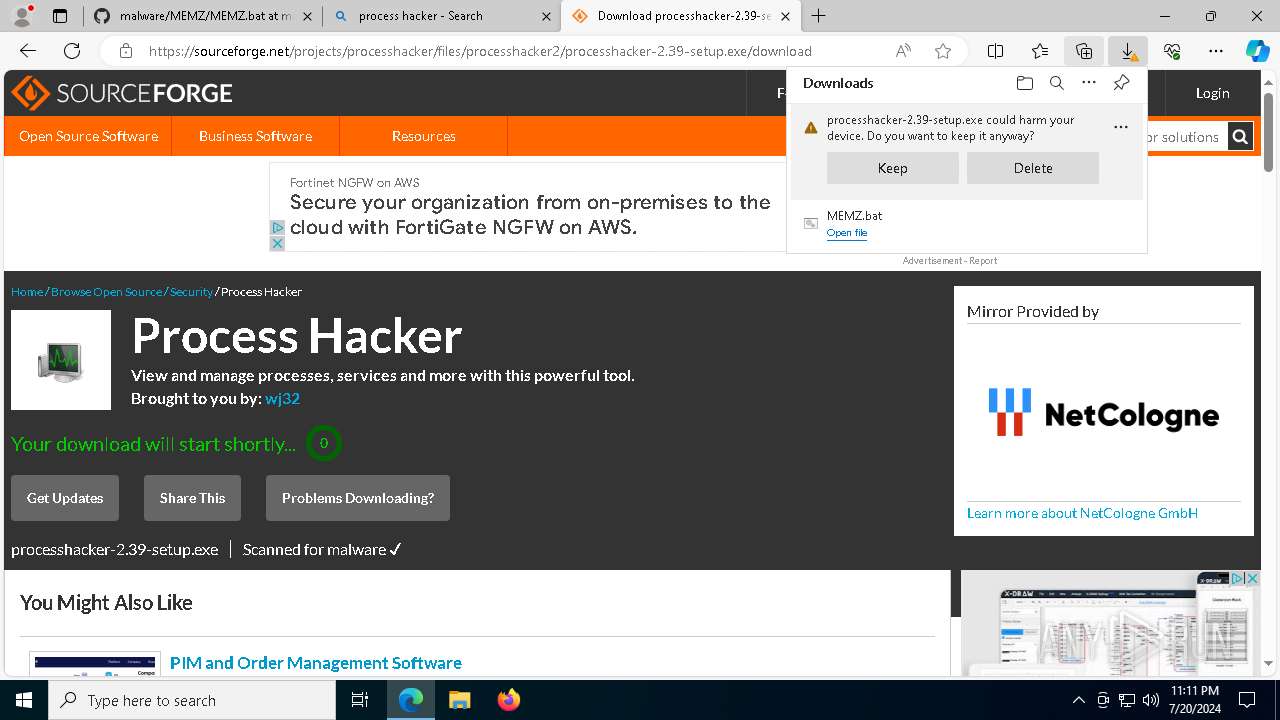Screen dimensions: 1280x720
Task: Click the Security breadcrumb link
Action: (x=191, y=292)
